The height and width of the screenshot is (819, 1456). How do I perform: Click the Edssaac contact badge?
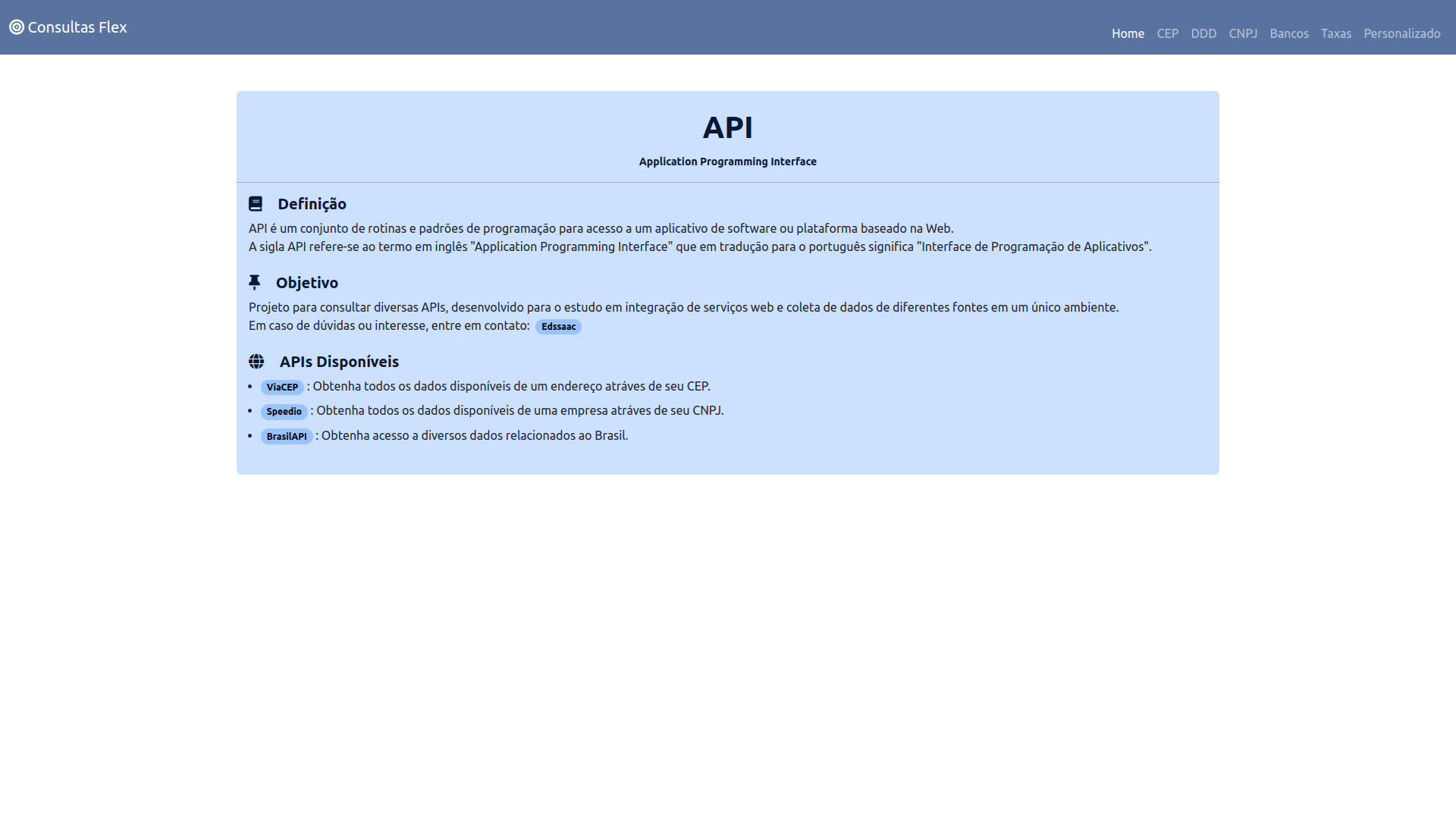558,327
